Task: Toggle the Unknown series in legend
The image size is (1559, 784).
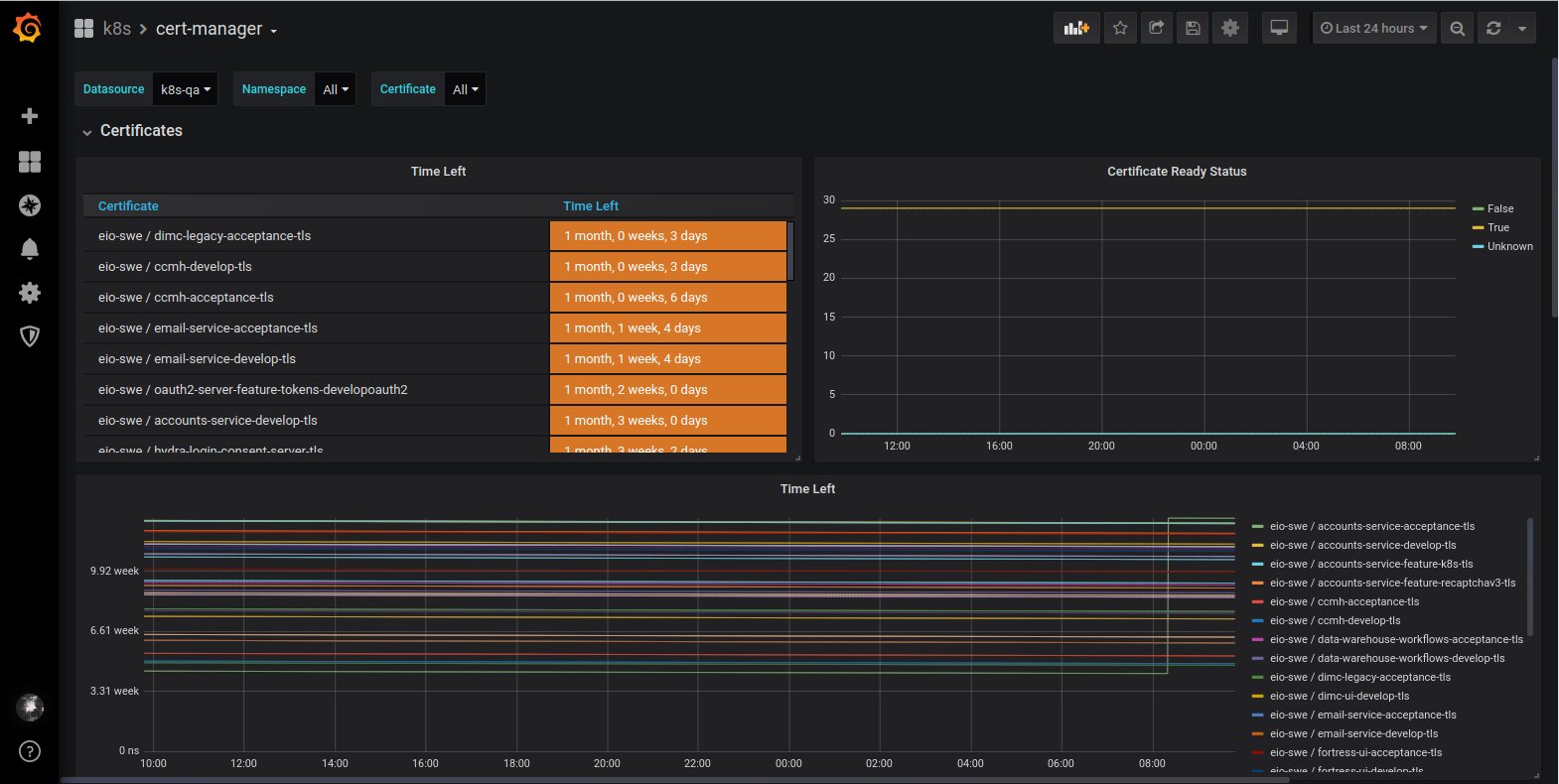Action: pos(1509,246)
